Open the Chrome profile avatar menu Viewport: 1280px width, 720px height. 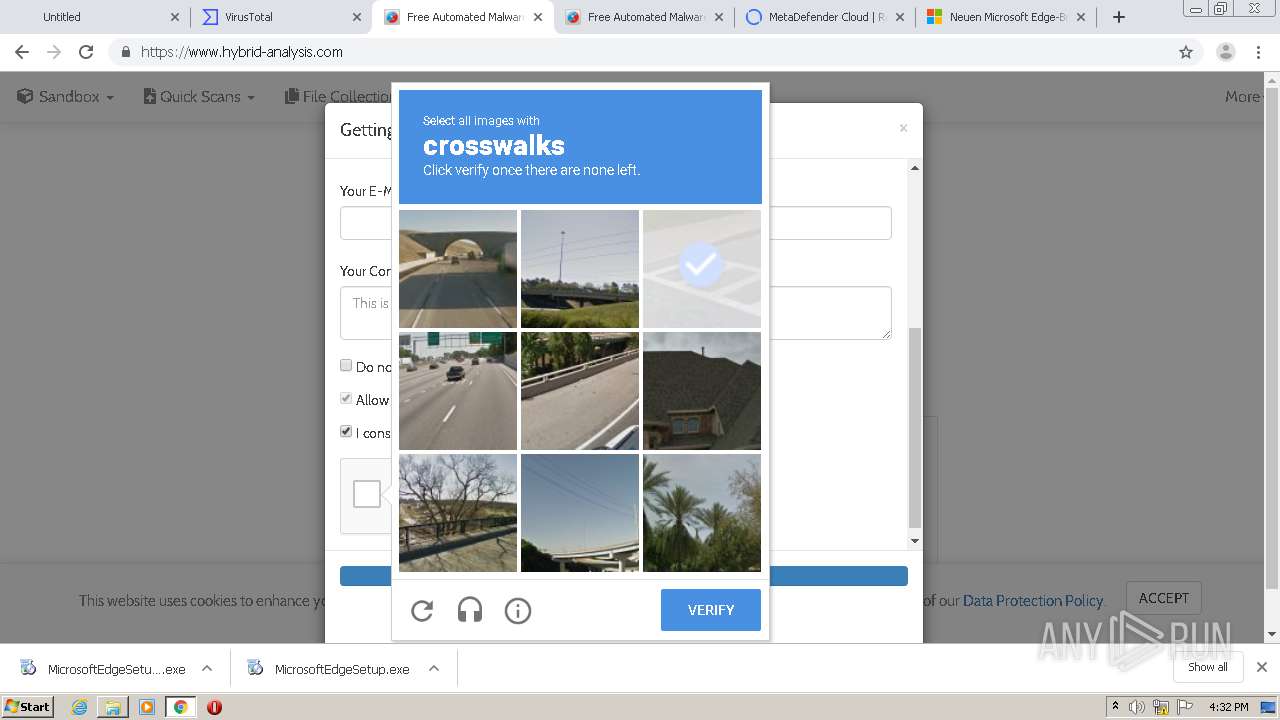pos(1226,52)
